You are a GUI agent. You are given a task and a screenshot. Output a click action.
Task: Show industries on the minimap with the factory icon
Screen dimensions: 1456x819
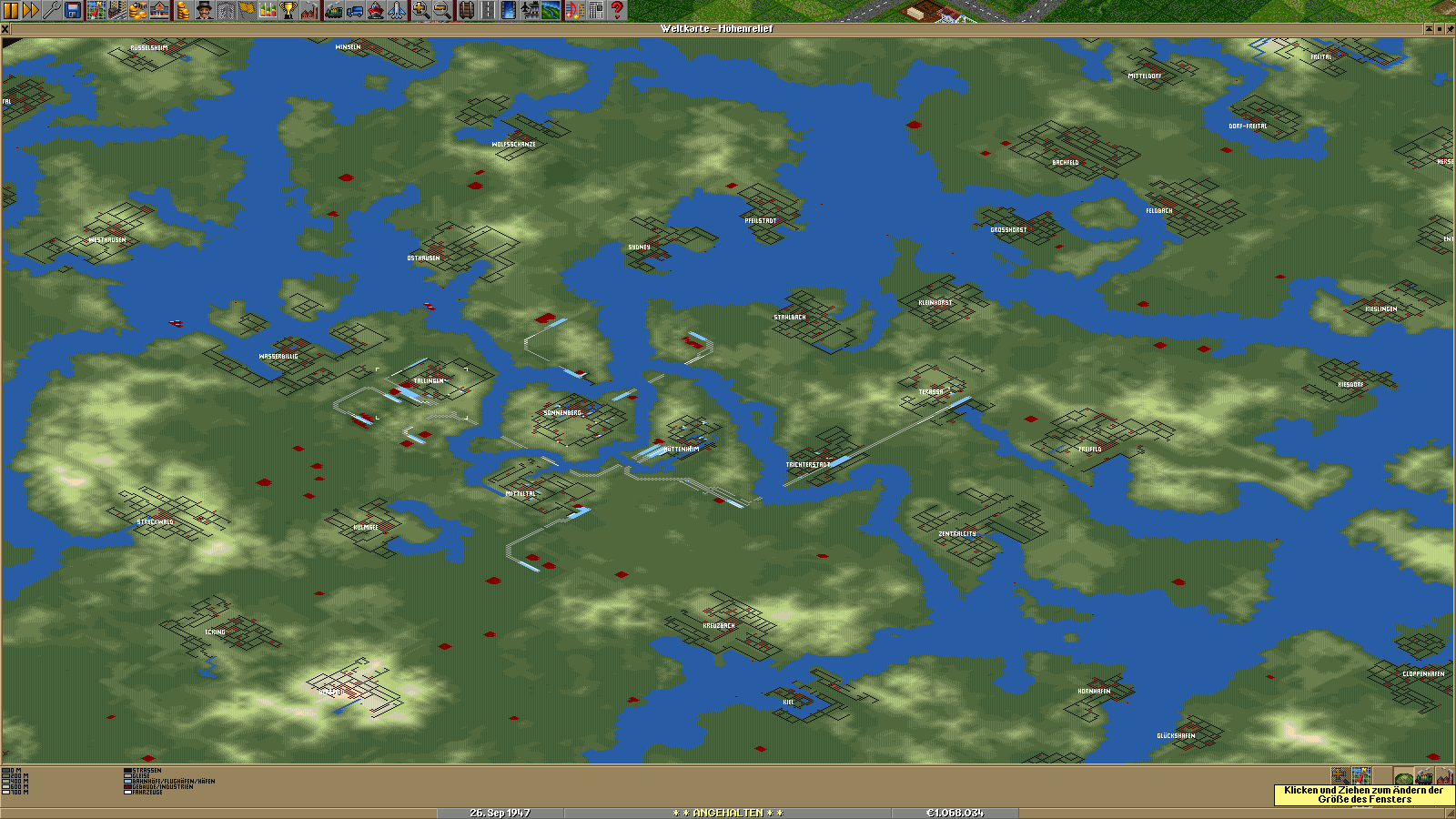click(1445, 776)
